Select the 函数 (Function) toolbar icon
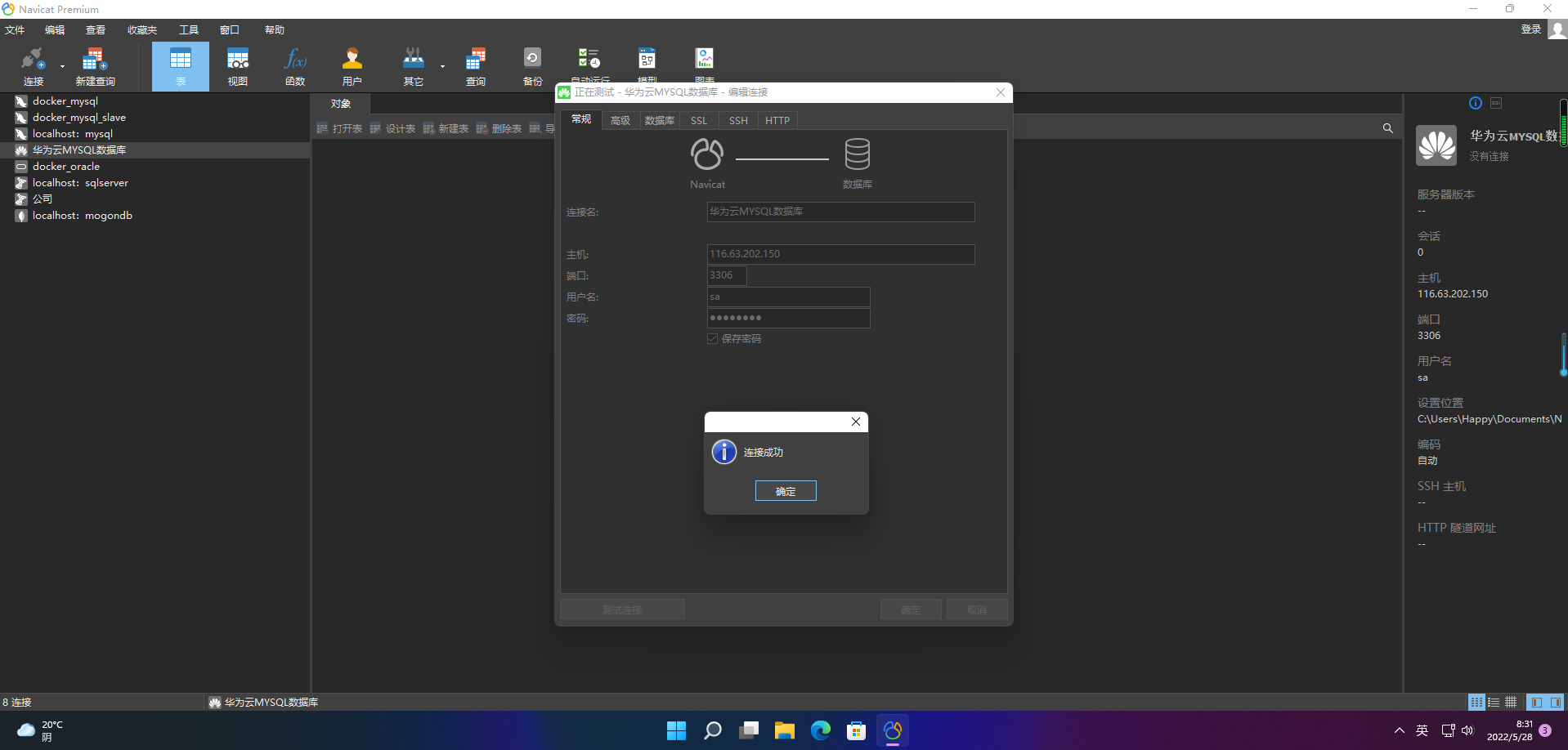 (295, 67)
